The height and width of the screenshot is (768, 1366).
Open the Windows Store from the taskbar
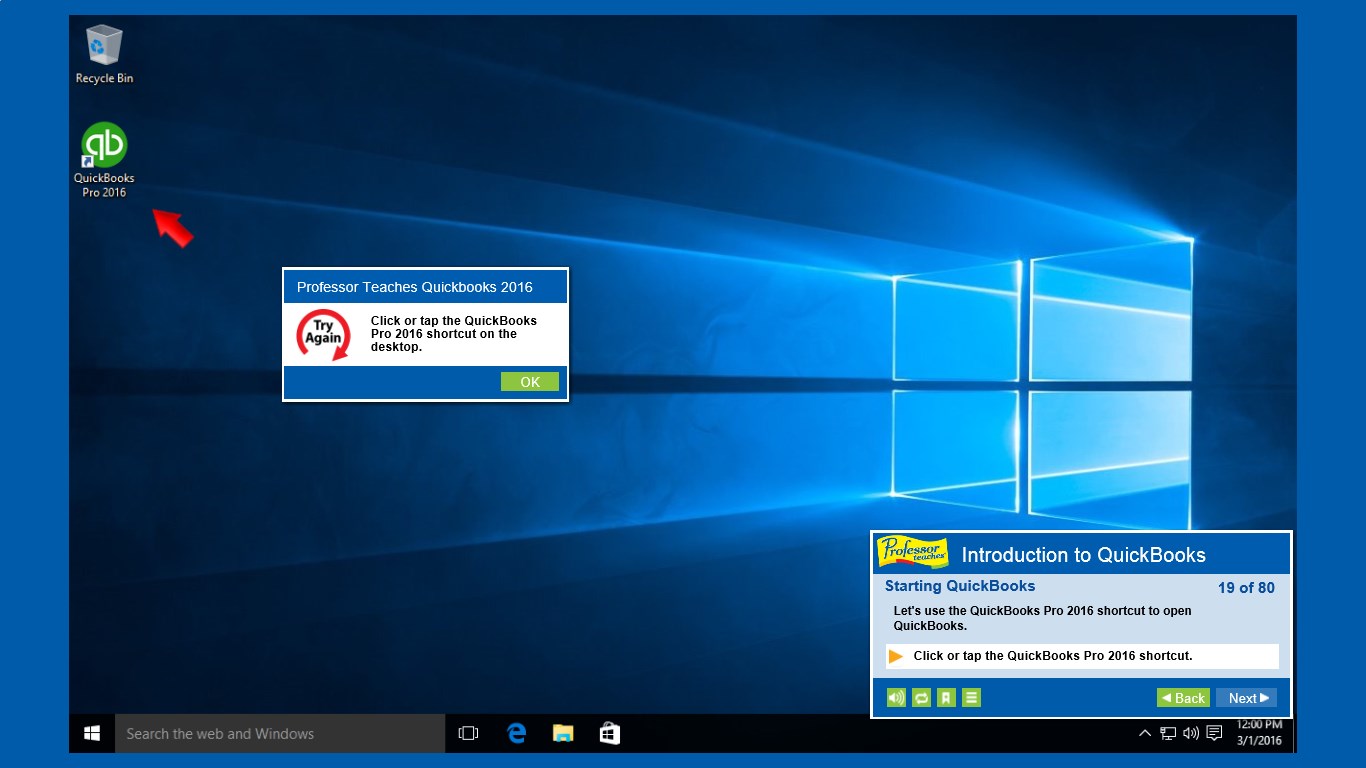point(609,733)
